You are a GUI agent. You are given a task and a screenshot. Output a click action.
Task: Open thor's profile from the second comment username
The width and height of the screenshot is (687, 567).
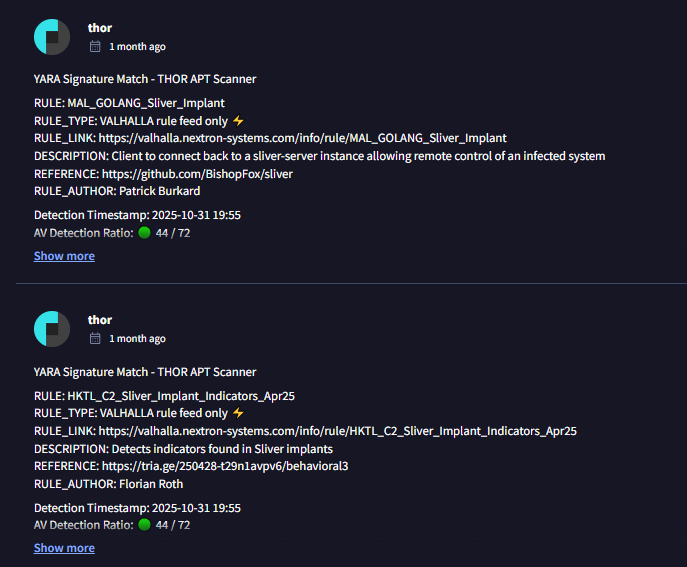(100, 320)
